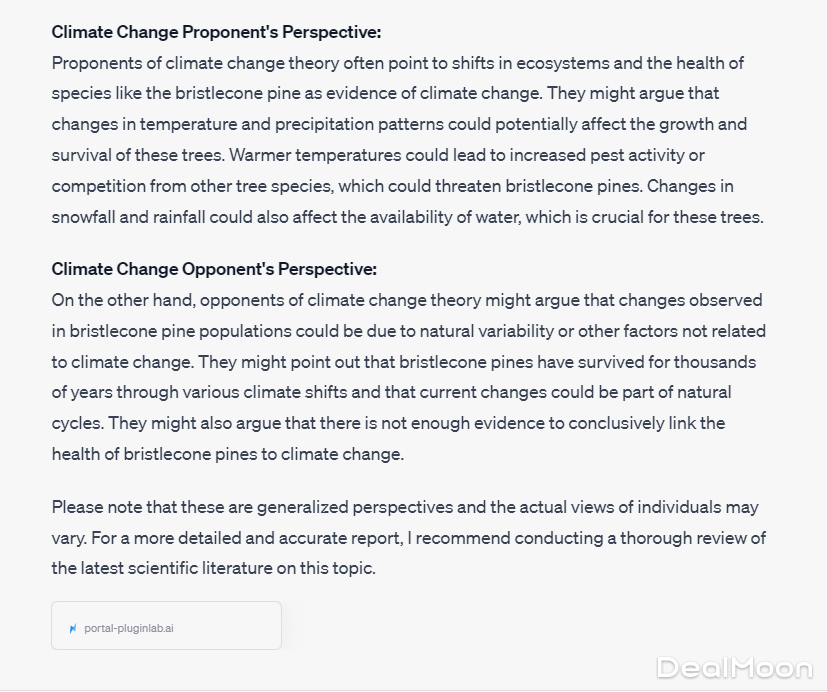The height and width of the screenshot is (692, 827).
Task: Click the line starting 'Proponents of climate change theory'
Action: 397,63
